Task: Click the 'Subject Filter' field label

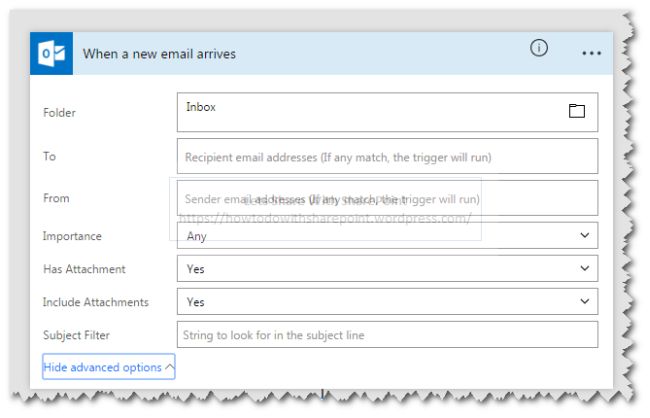Action: click(x=76, y=335)
